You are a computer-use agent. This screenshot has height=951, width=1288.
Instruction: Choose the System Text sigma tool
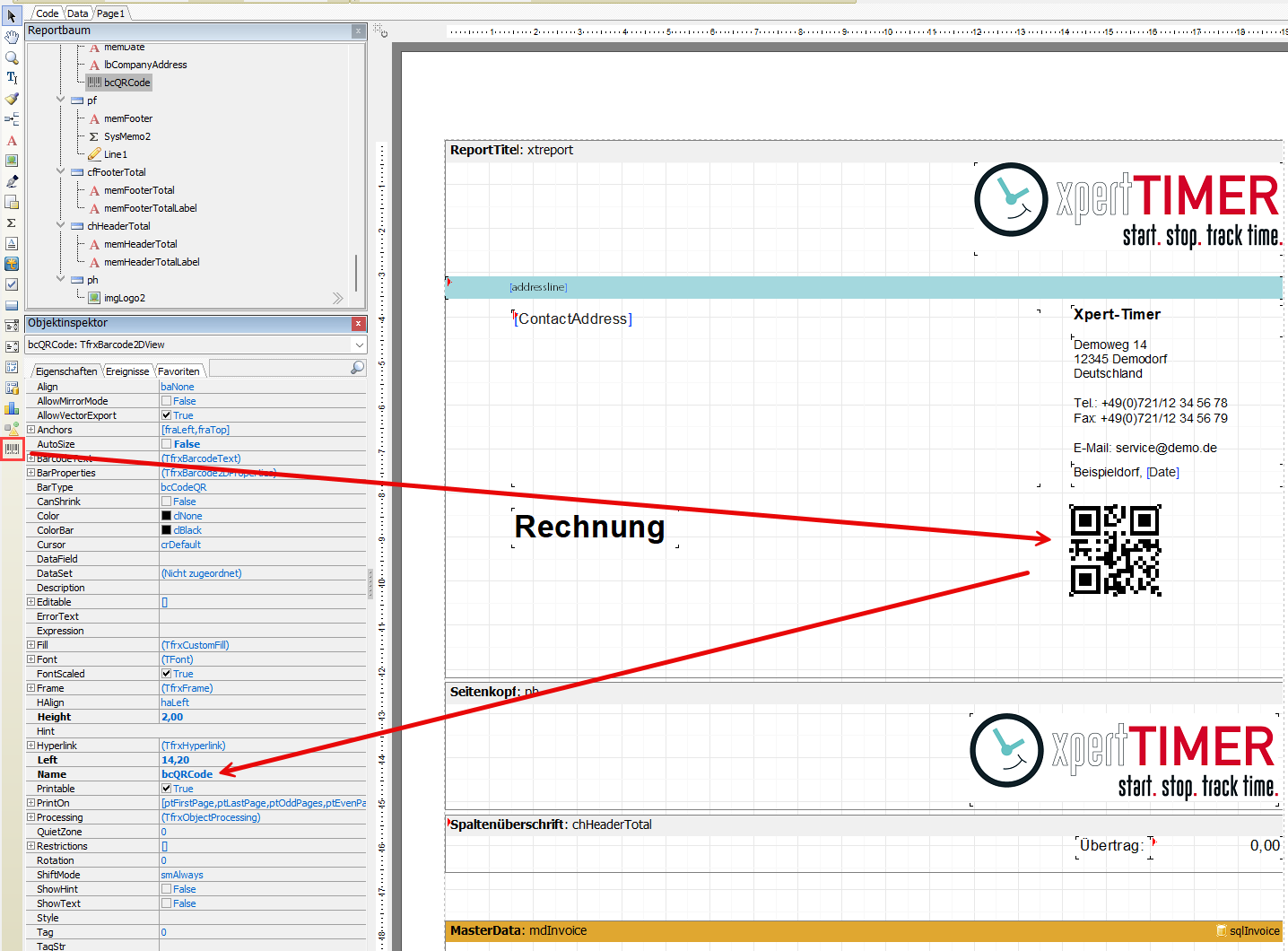tap(12, 222)
